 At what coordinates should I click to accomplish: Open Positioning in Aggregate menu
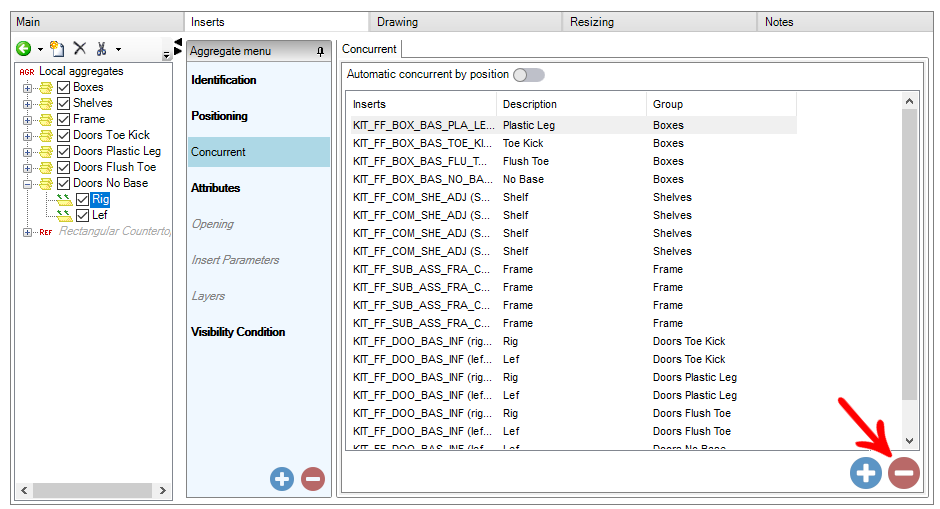pyautogui.click(x=258, y=116)
